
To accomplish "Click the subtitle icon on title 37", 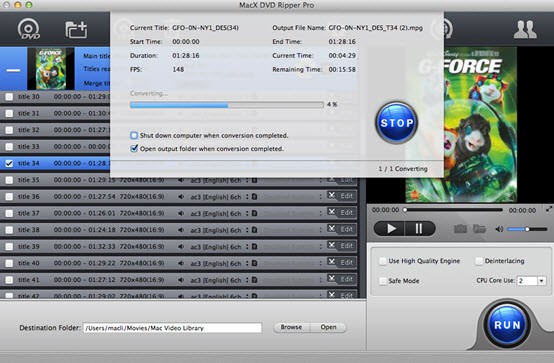I will (x=254, y=213).
